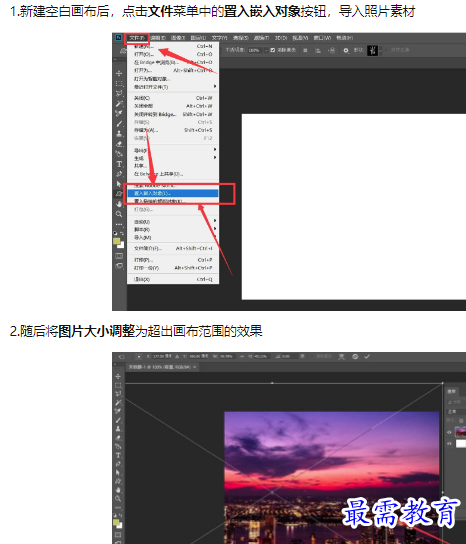Toggle Quick Mask icon in first screenshot

(x=119, y=256)
